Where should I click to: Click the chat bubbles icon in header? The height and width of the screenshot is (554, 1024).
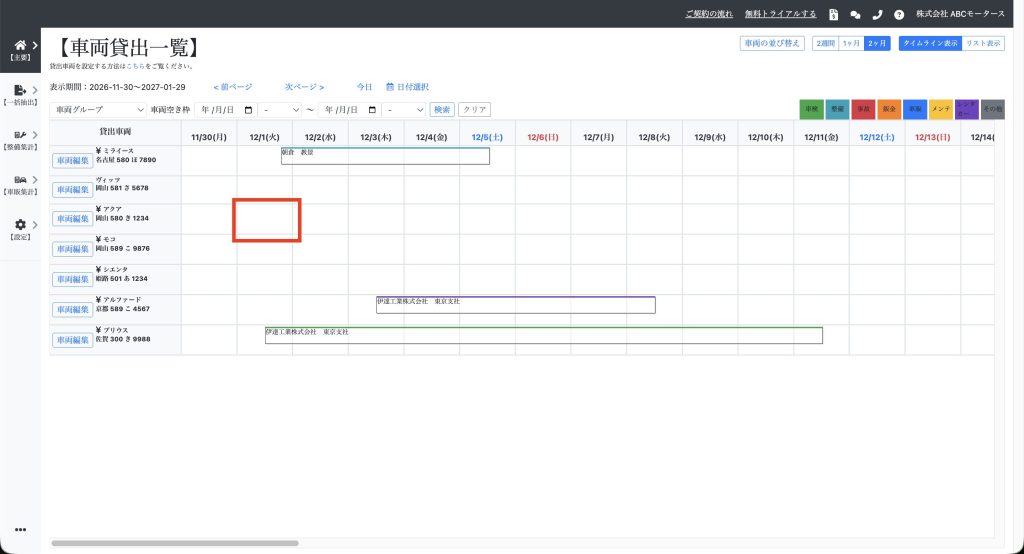pyautogui.click(x=855, y=14)
